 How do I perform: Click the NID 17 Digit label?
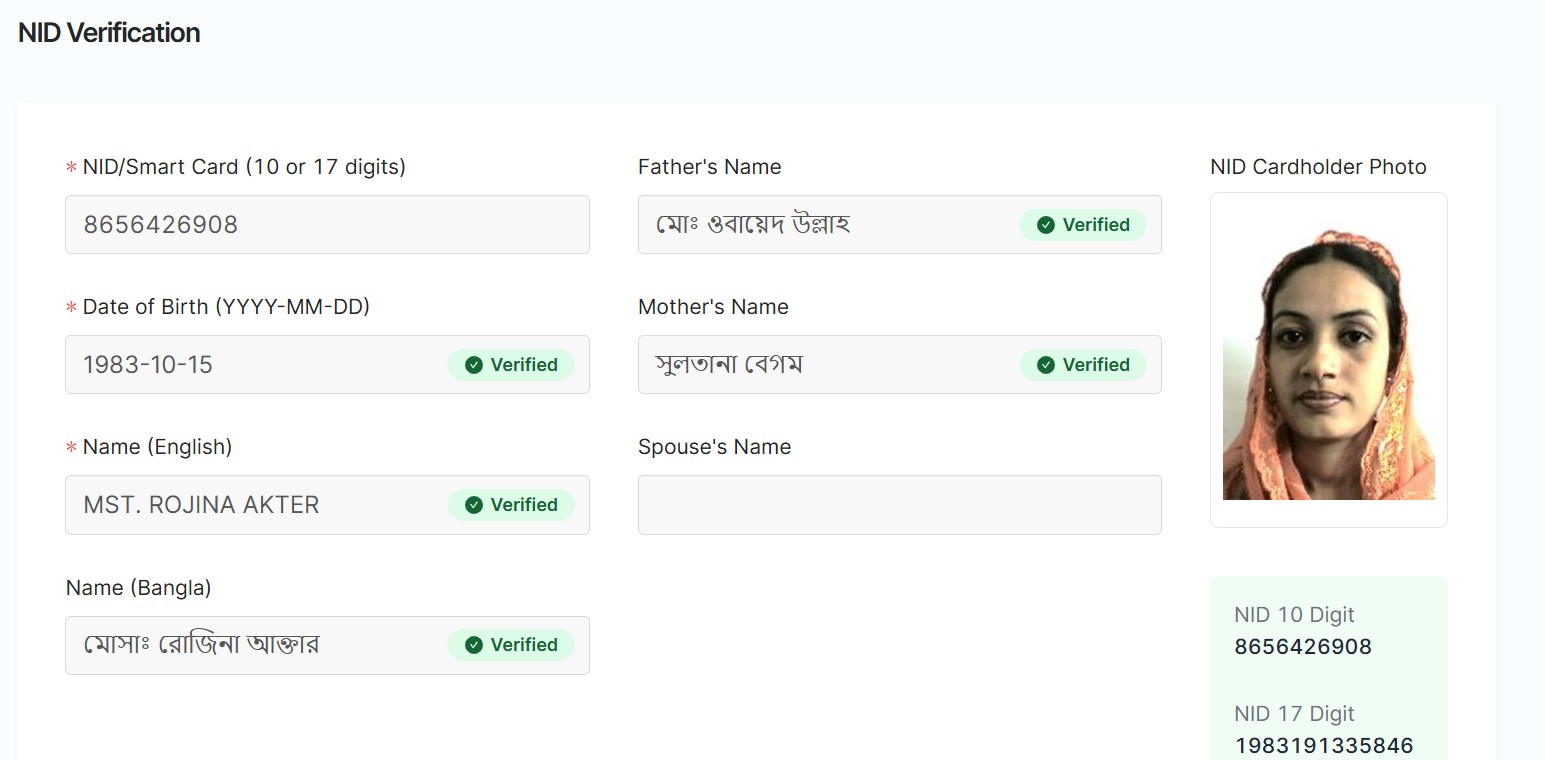coord(1294,714)
